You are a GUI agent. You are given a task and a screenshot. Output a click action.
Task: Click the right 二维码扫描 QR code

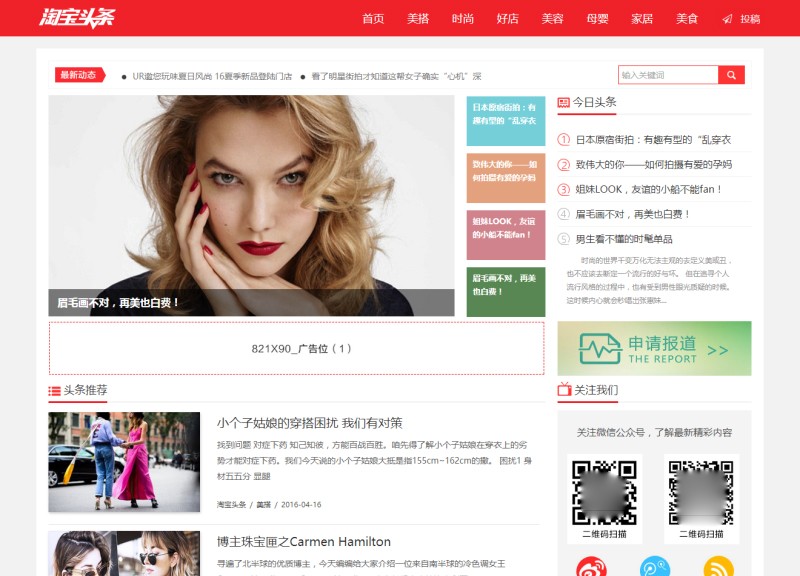pyautogui.click(x=701, y=493)
